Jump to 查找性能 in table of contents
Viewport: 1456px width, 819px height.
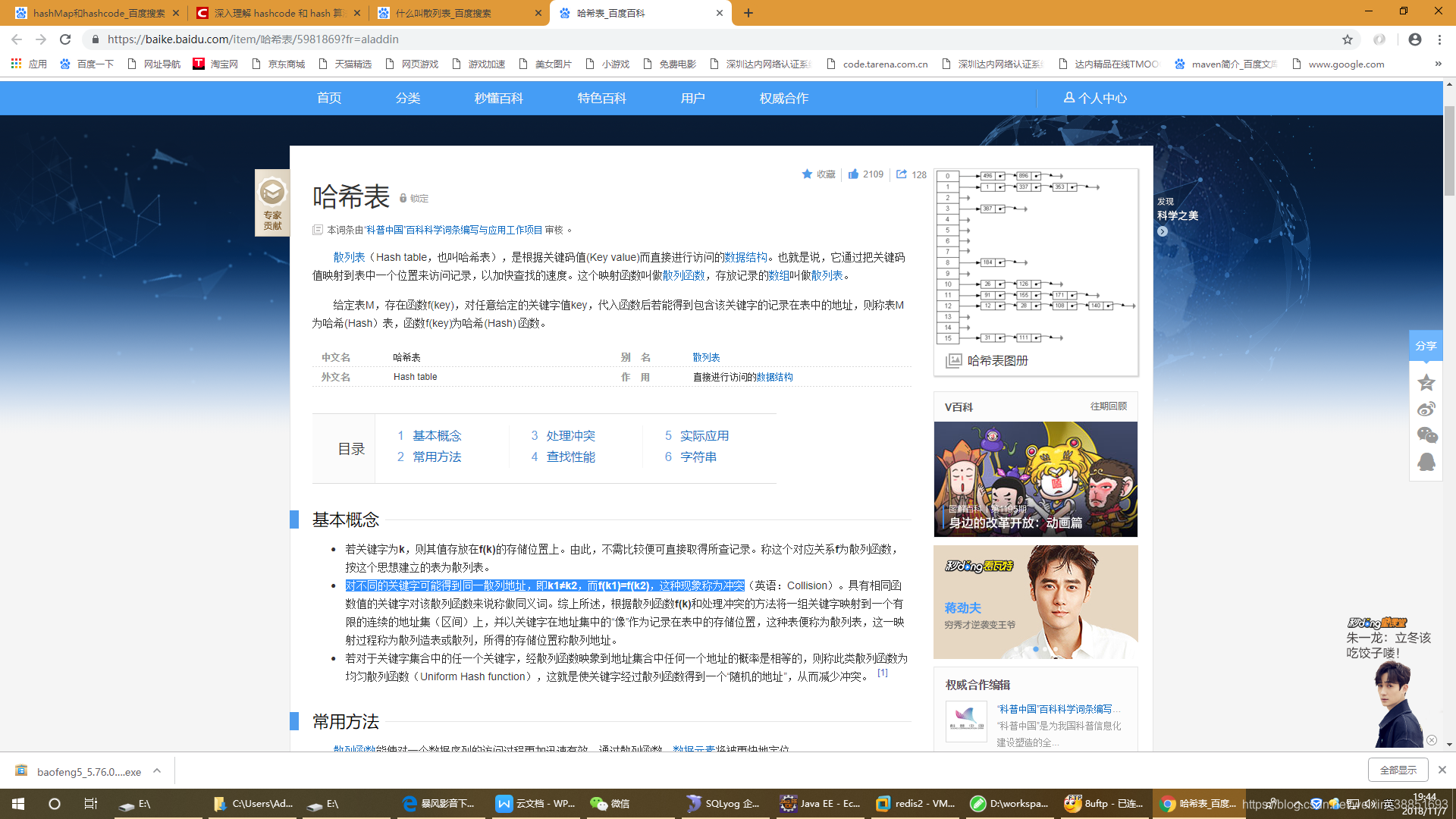click(571, 457)
